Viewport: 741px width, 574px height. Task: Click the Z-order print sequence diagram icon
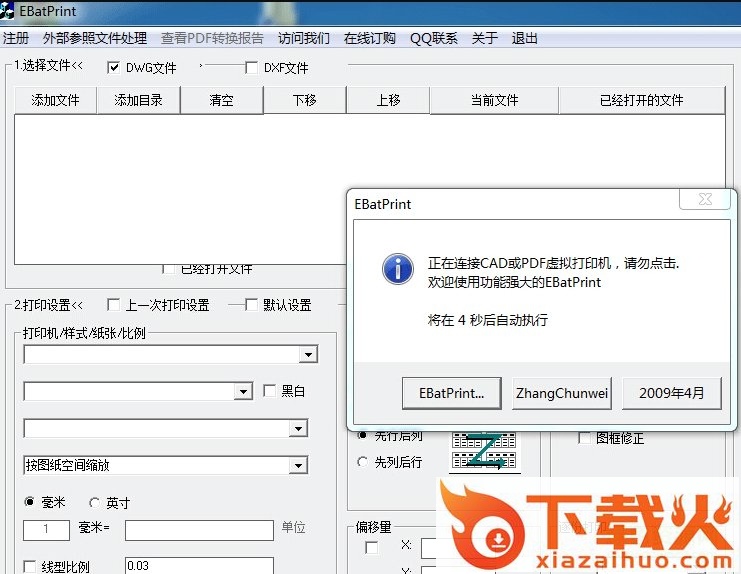[x=484, y=452]
